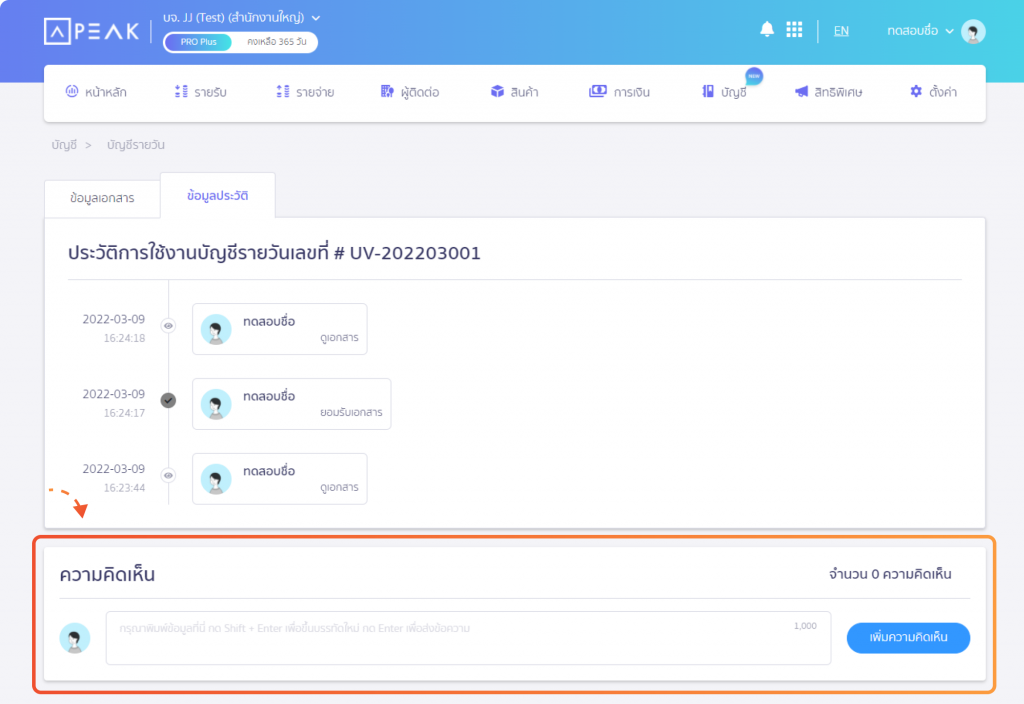Click the บัญชี breadcrumb link
Viewport: 1024px width, 704px height.
pos(64,145)
